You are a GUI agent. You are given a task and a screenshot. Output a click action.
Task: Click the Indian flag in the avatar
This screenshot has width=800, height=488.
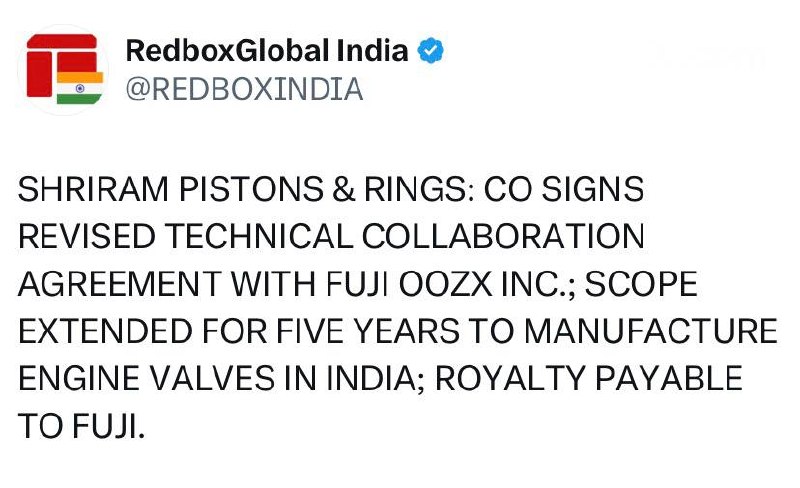point(80,87)
